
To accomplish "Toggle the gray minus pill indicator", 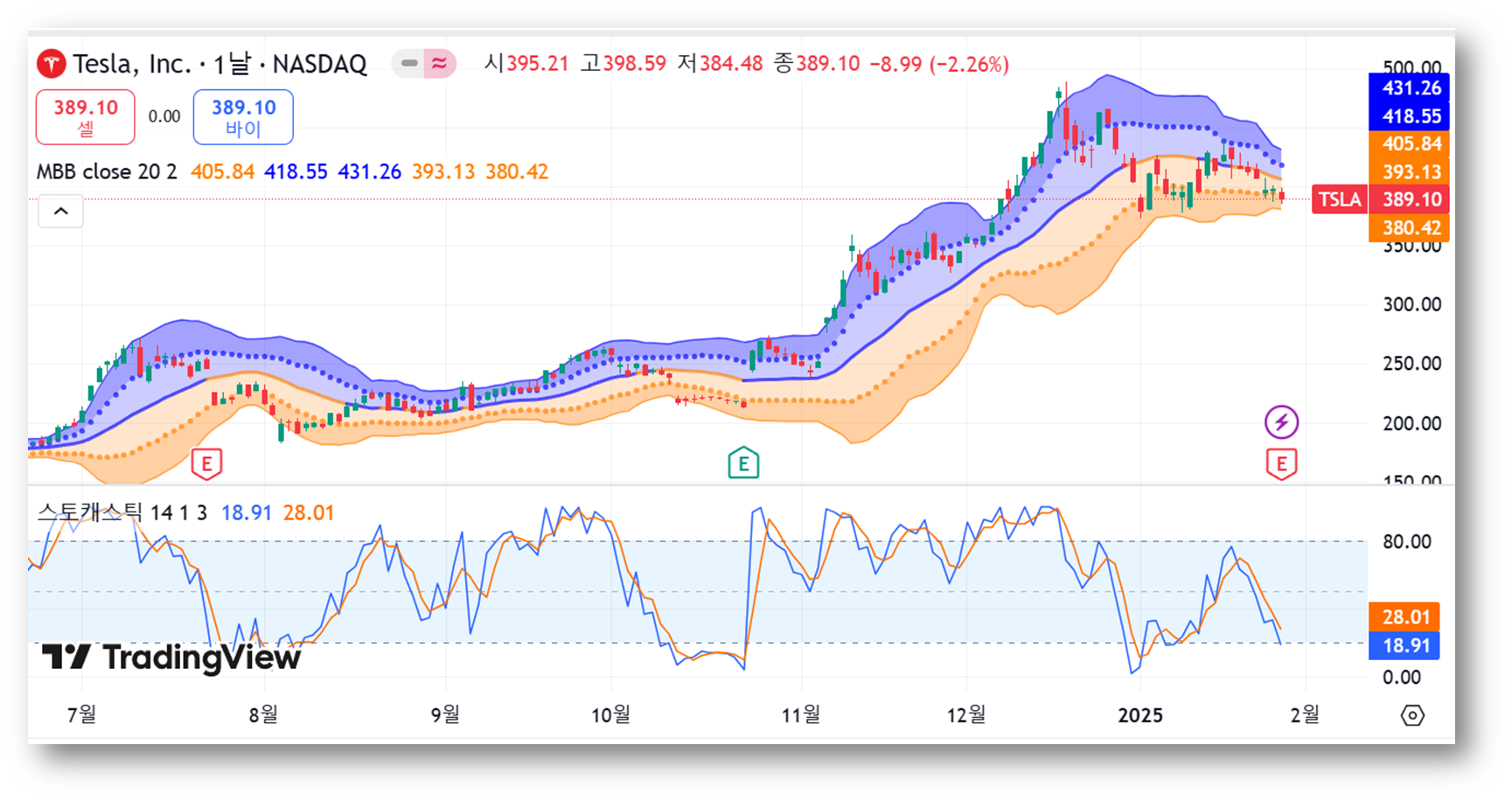I will click(408, 64).
